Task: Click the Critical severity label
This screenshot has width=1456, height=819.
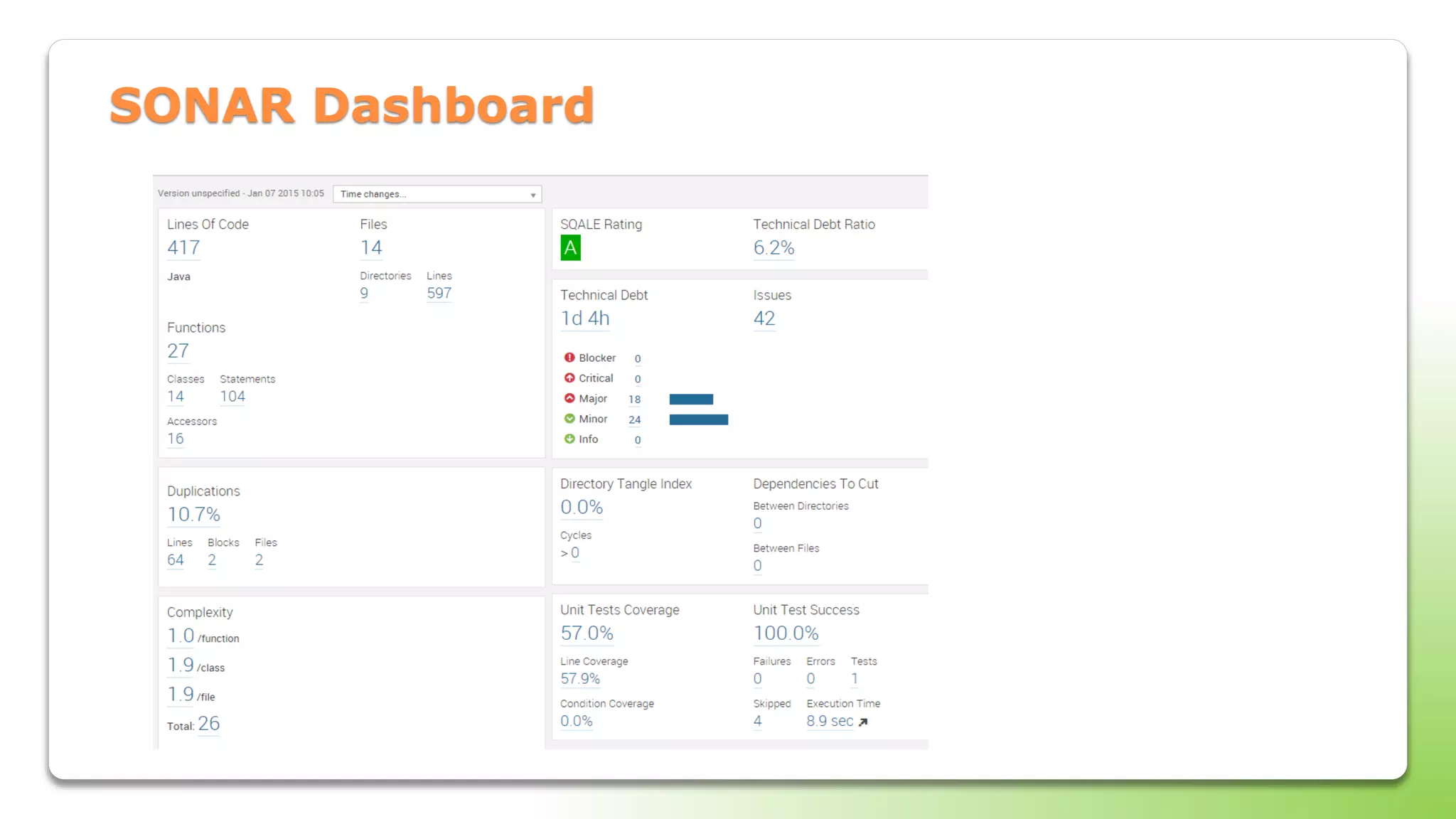Action: 596,378
